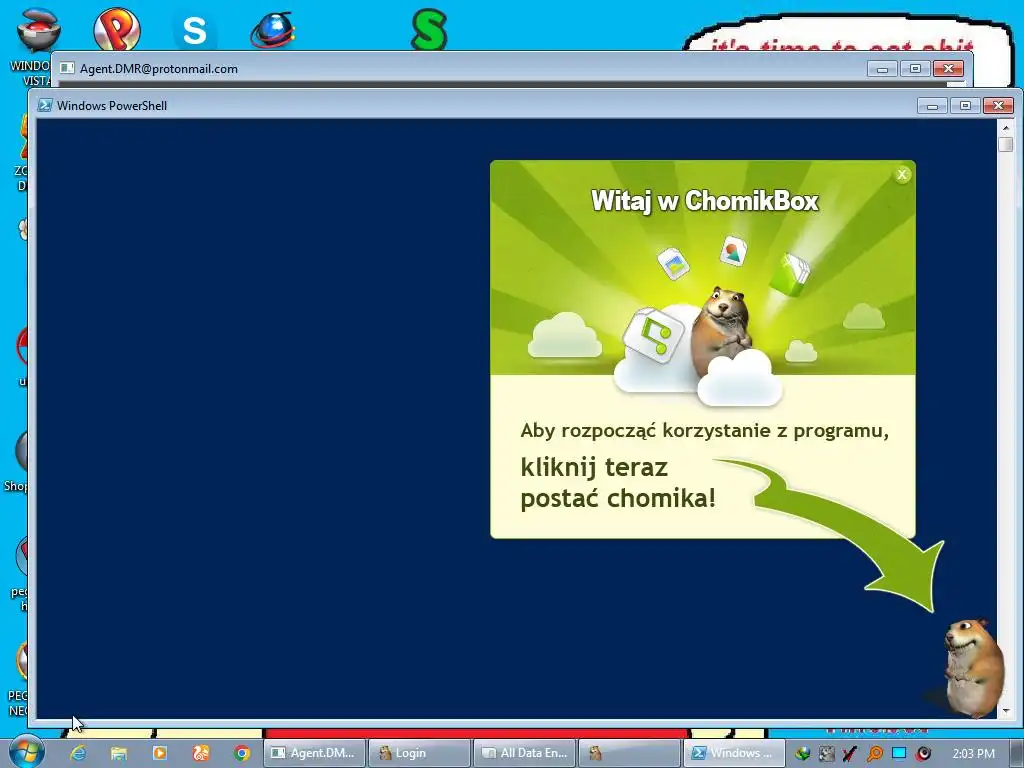
Task: Click the red X checkmark tray icon
Action: (x=850, y=754)
